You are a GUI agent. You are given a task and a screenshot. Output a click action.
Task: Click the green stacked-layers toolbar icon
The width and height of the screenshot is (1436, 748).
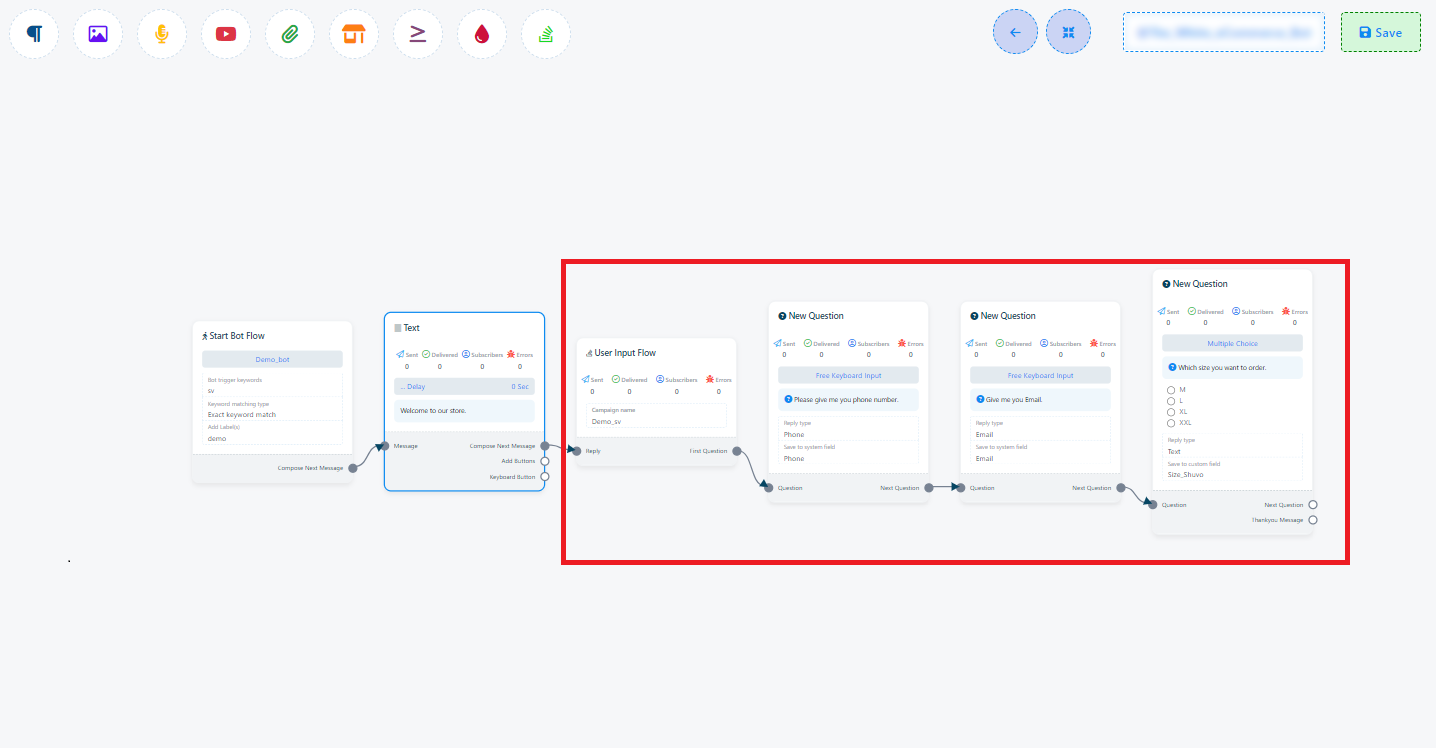point(546,34)
